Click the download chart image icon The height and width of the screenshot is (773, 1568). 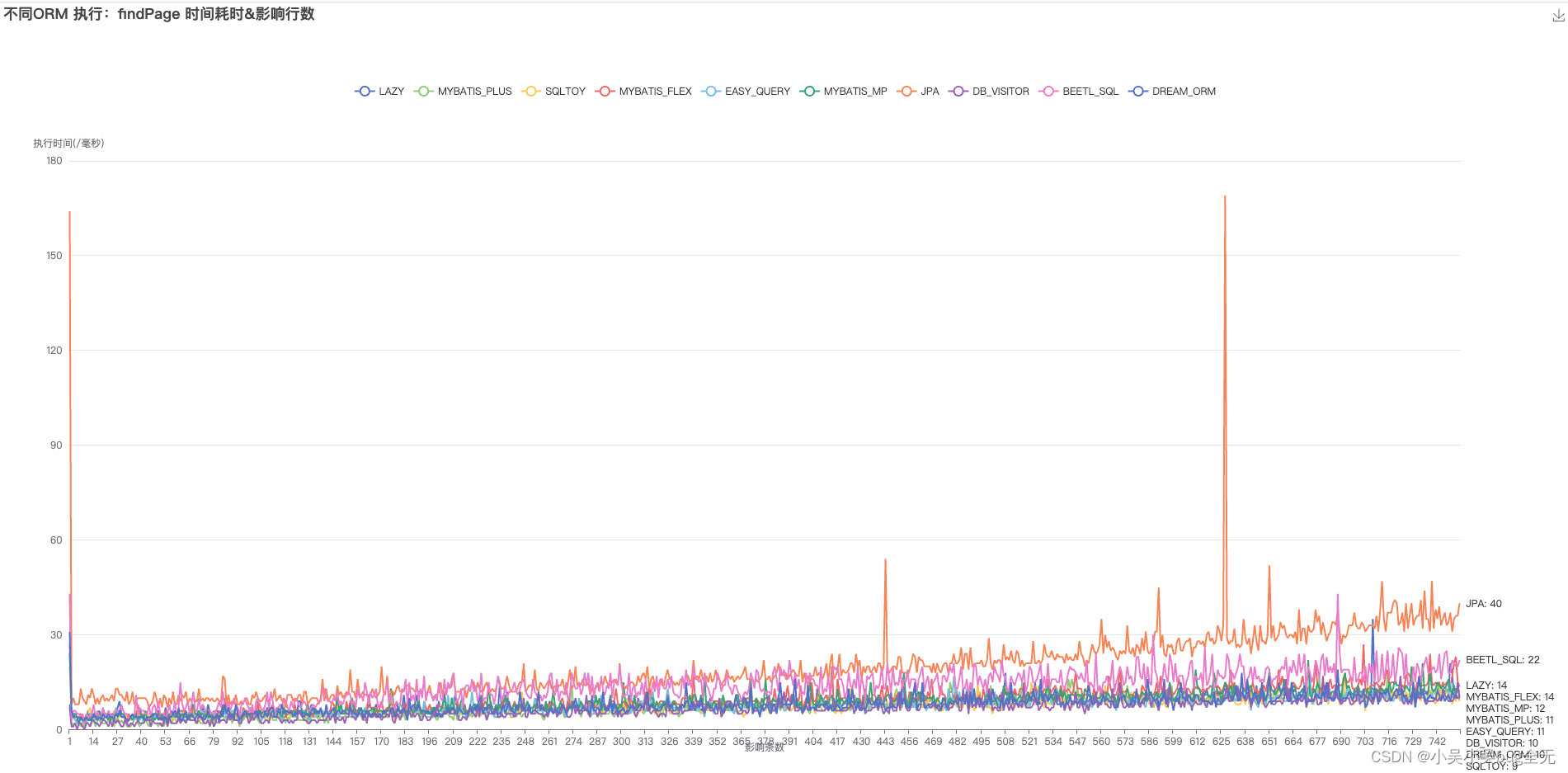pyautogui.click(x=1558, y=16)
